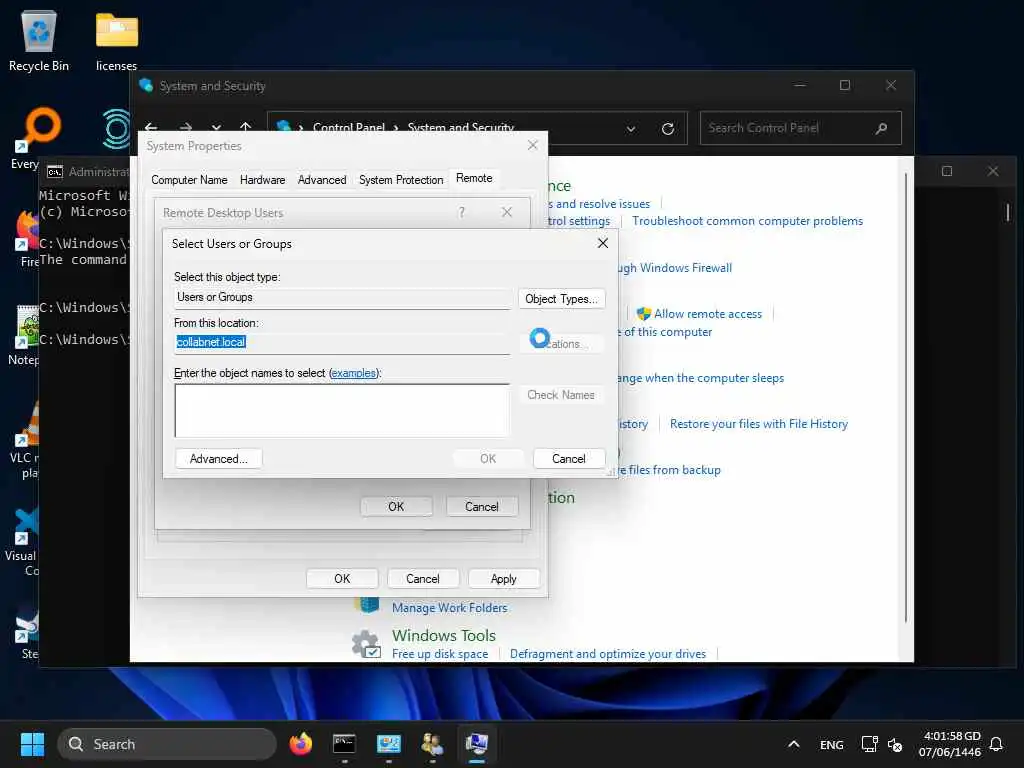Viewport: 1024px width, 768px height.
Task: Switch to the Hardware tab
Action: pyautogui.click(x=263, y=180)
